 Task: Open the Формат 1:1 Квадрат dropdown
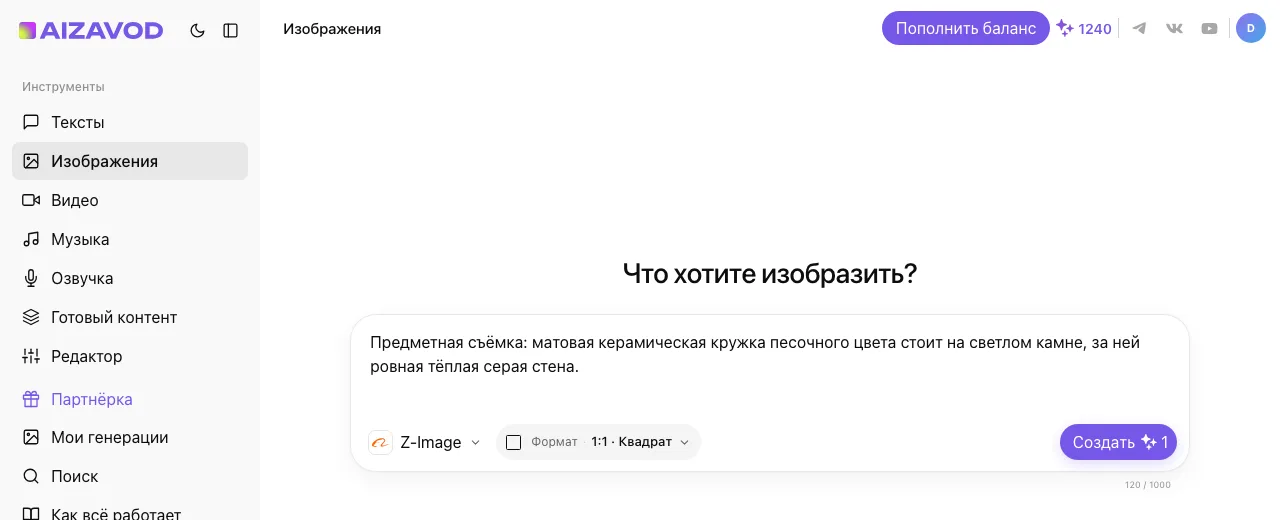(598, 442)
